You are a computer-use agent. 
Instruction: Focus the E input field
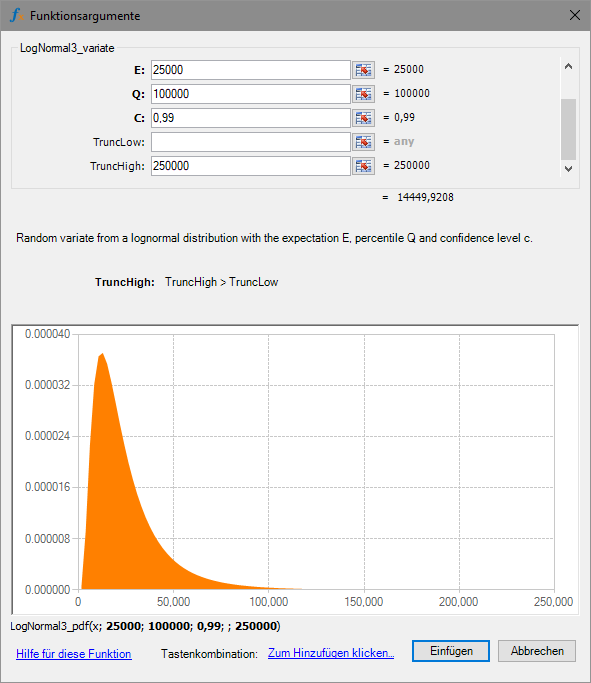(250, 70)
